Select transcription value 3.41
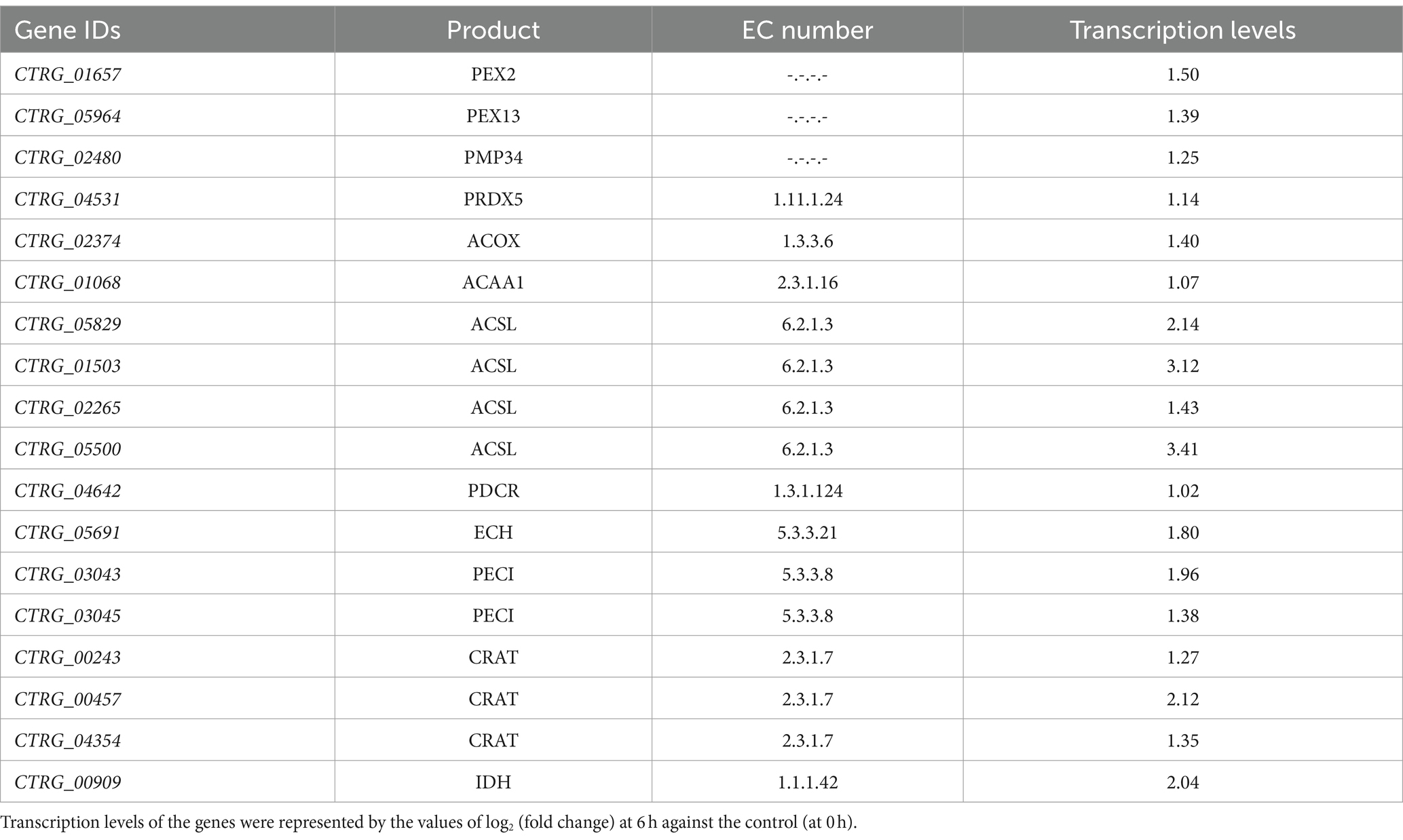 point(1183,449)
